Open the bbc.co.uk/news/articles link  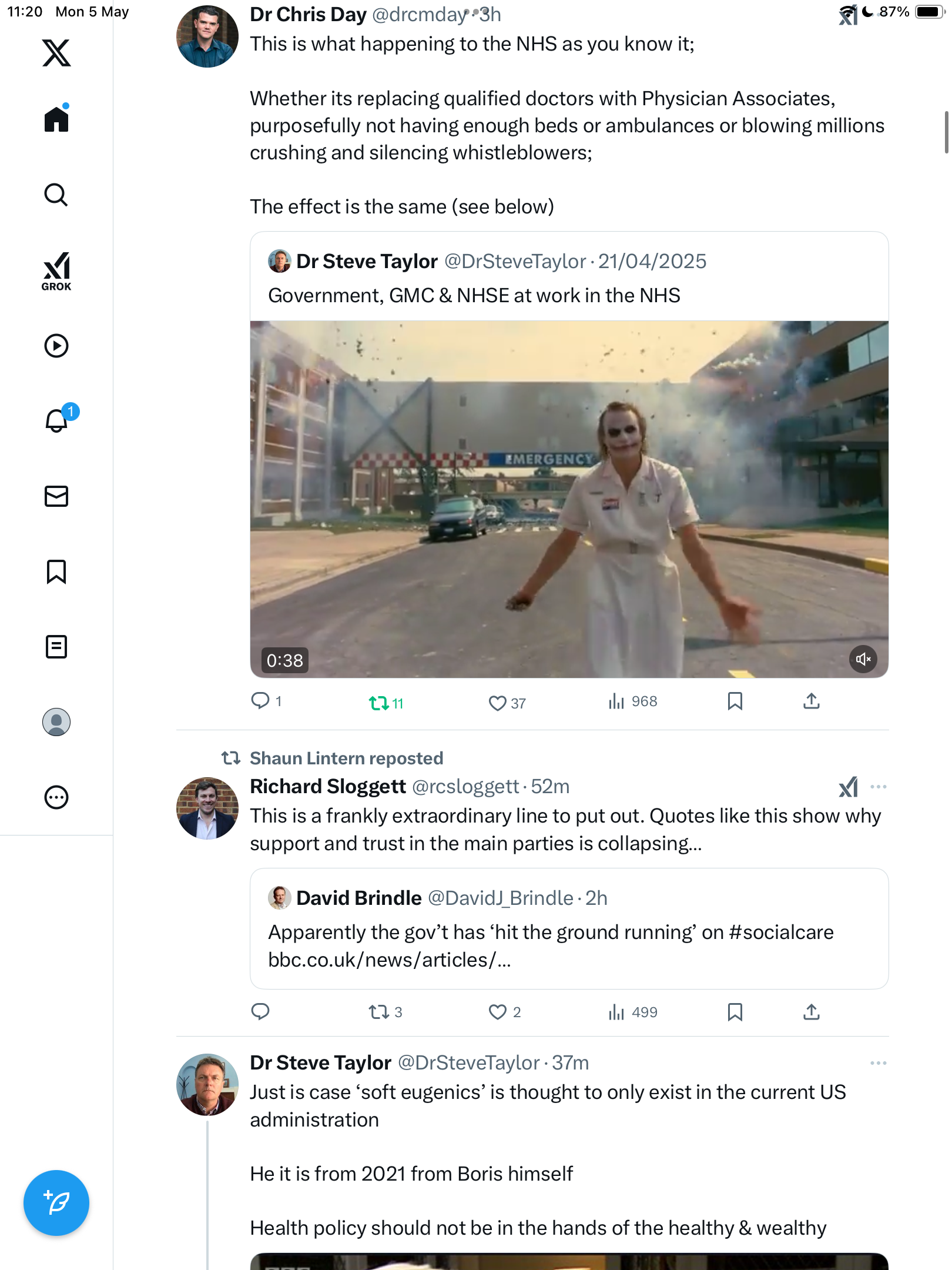click(389, 960)
